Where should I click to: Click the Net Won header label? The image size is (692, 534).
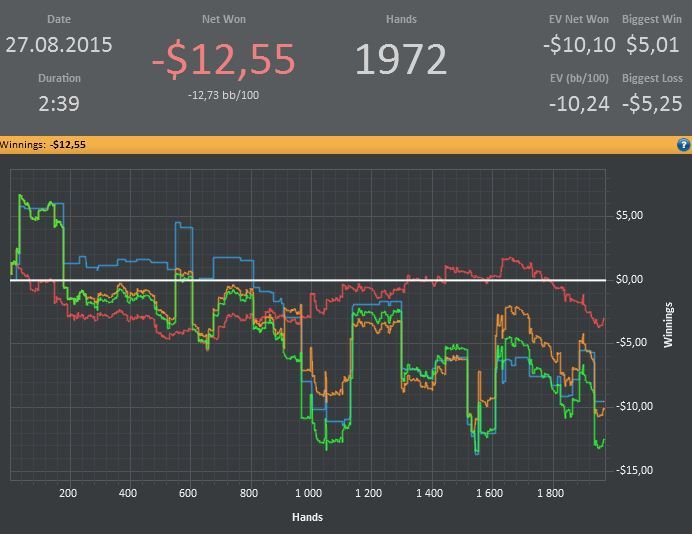tap(224, 19)
